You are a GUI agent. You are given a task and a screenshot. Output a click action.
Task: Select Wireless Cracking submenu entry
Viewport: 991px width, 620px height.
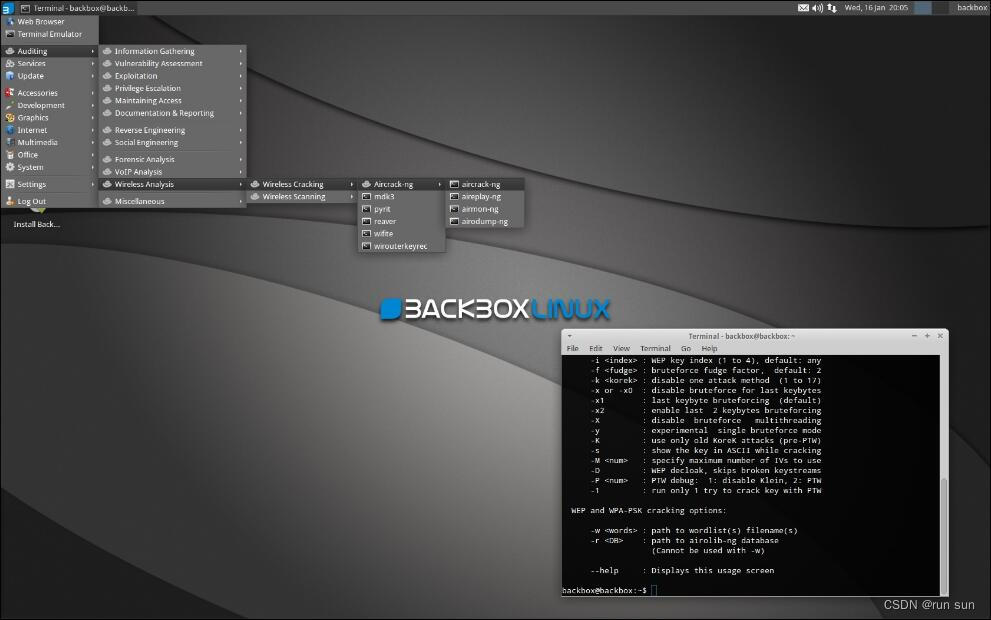click(x=302, y=184)
